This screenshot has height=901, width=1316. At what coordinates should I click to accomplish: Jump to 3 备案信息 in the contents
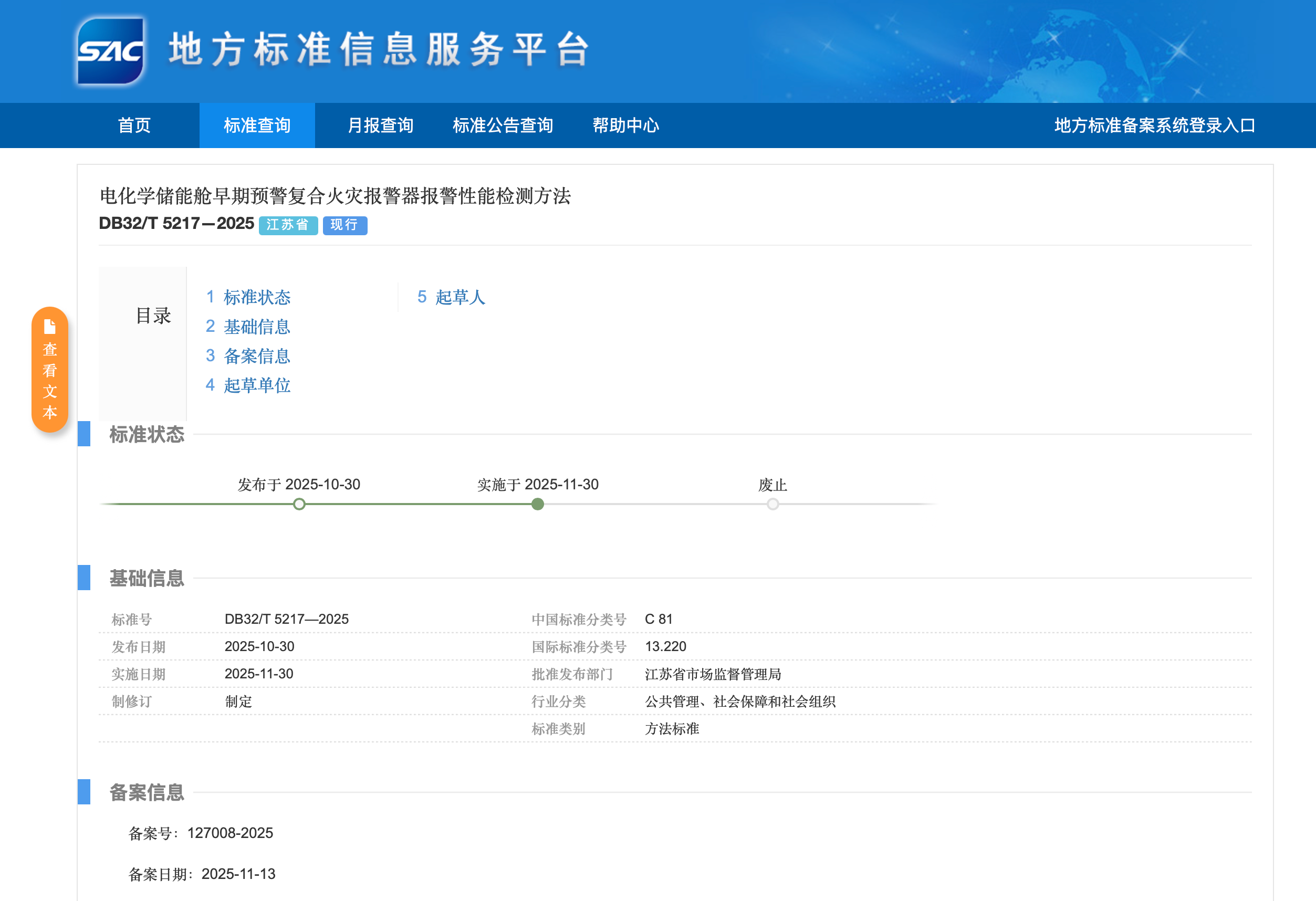(248, 356)
